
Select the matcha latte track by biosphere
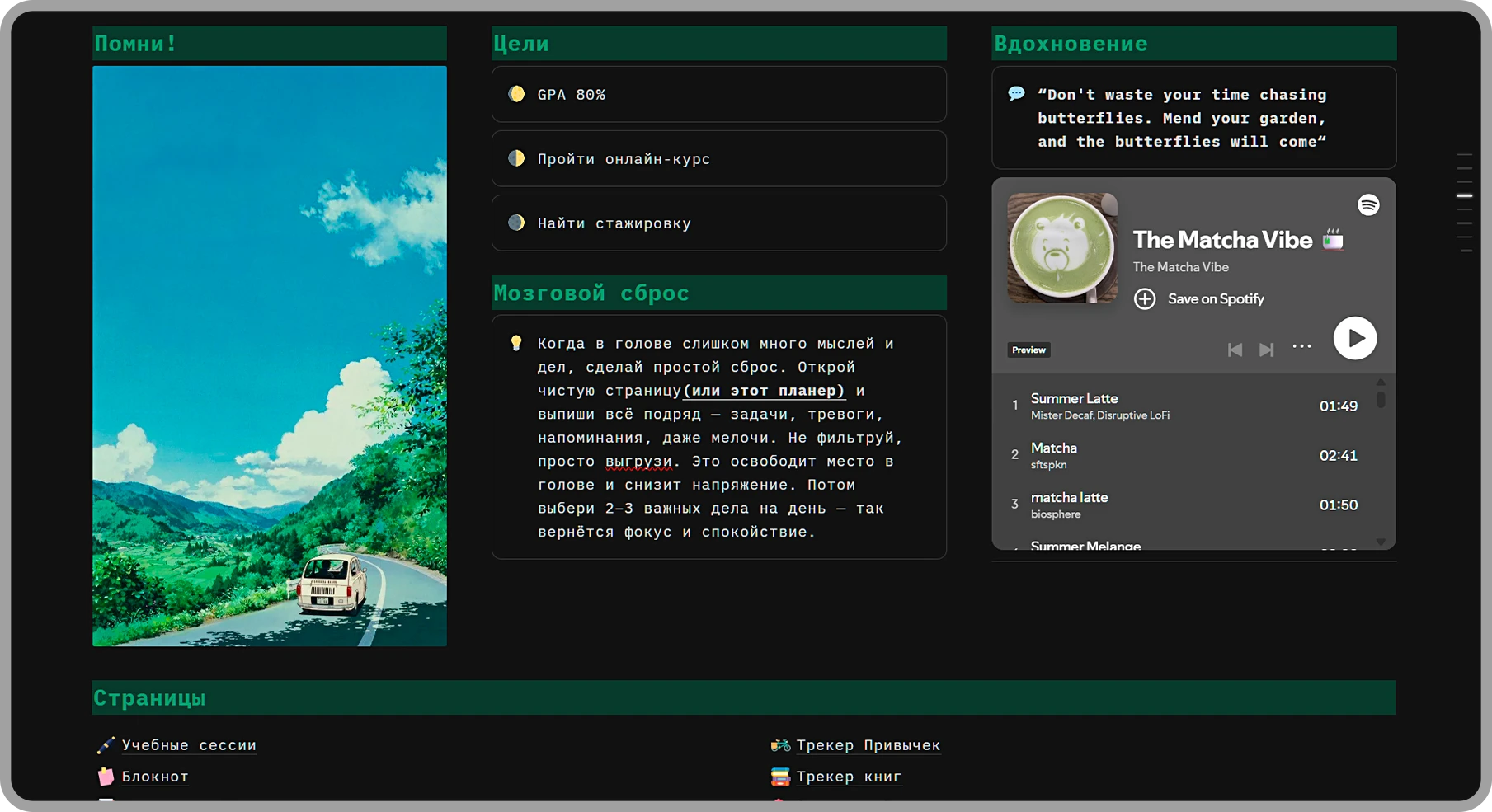1069,498
